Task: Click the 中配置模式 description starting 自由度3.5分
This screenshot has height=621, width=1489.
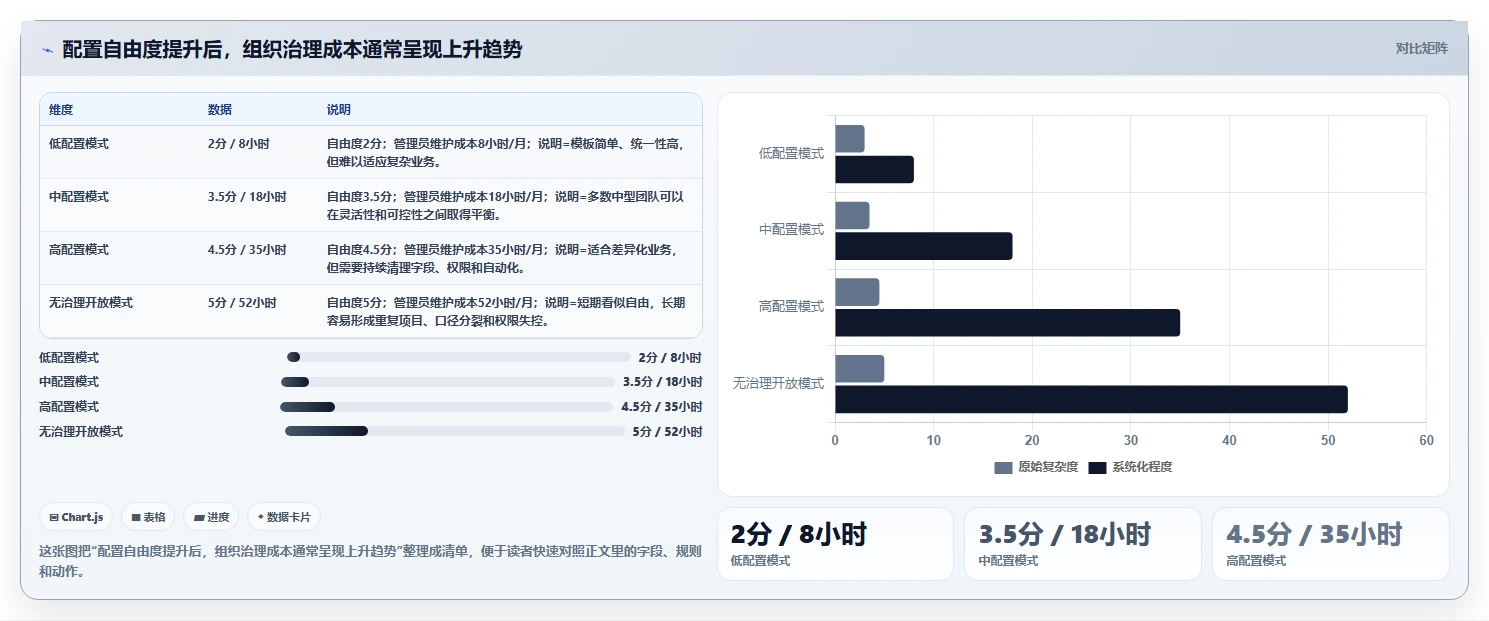Action: (x=506, y=205)
